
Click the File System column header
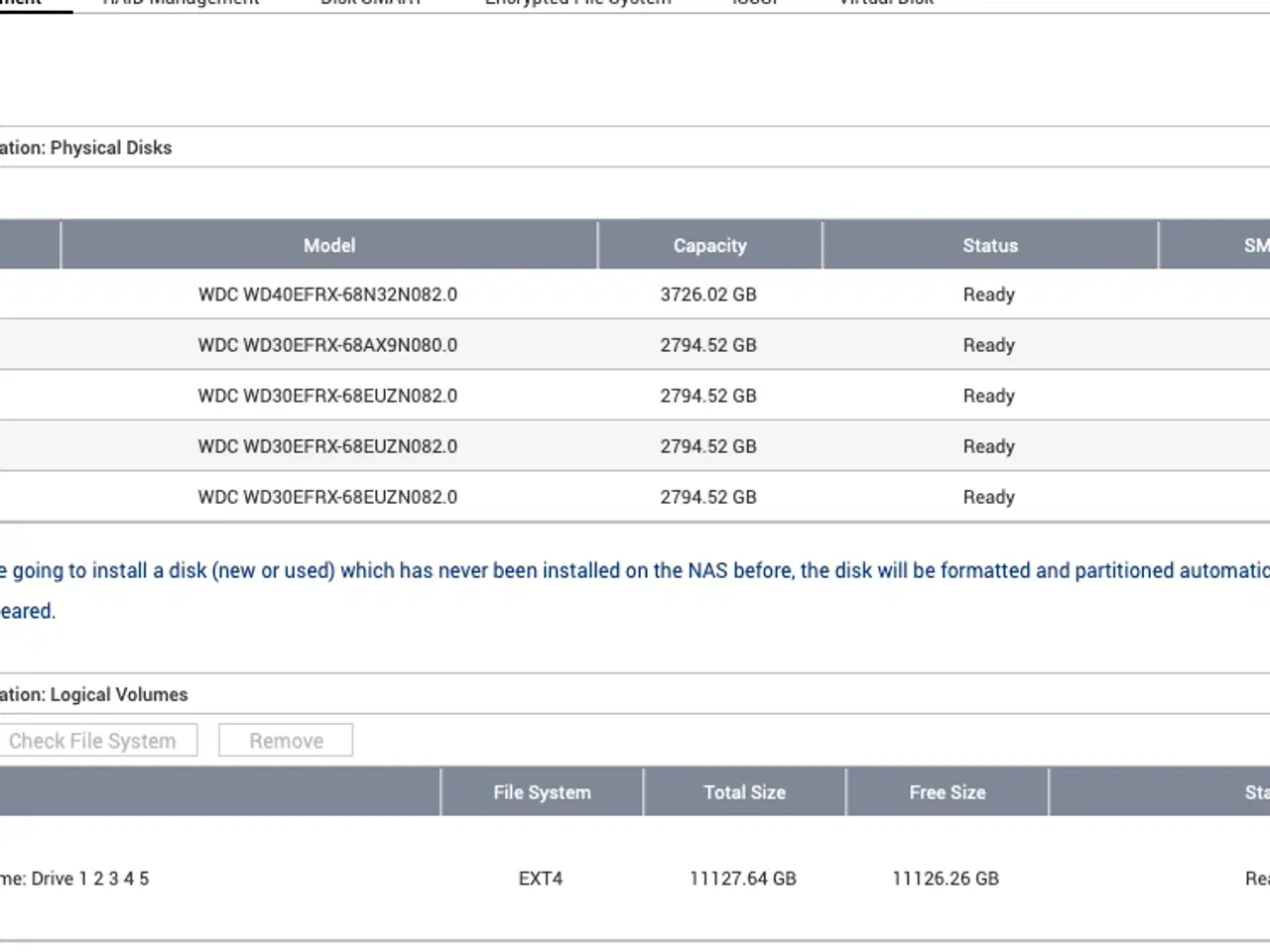click(x=542, y=791)
